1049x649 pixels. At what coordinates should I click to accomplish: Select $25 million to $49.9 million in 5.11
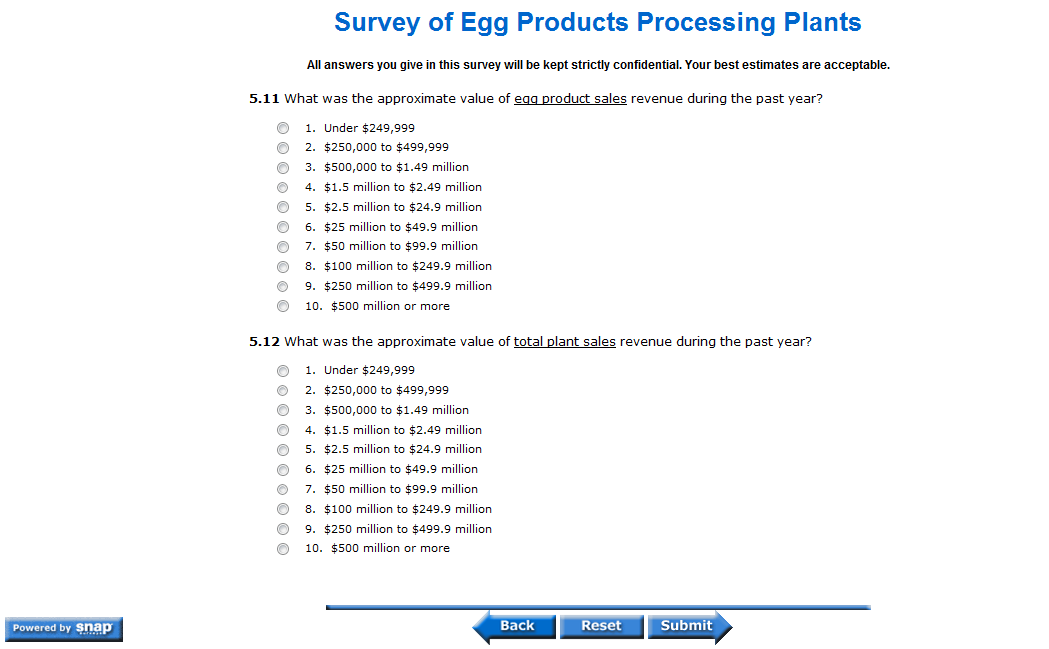(x=283, y=227)
